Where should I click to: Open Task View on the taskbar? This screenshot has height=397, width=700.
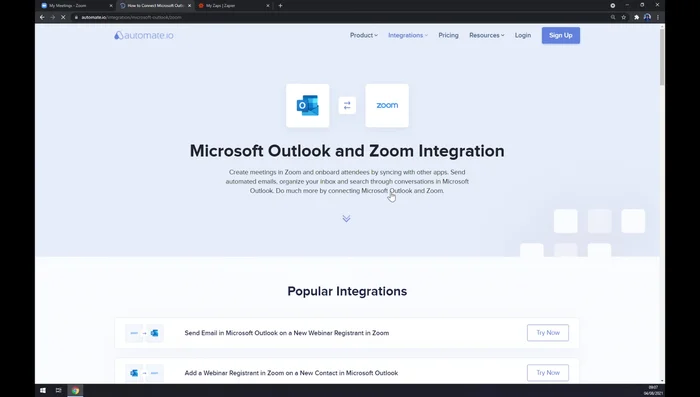click(x=58, y=390)
